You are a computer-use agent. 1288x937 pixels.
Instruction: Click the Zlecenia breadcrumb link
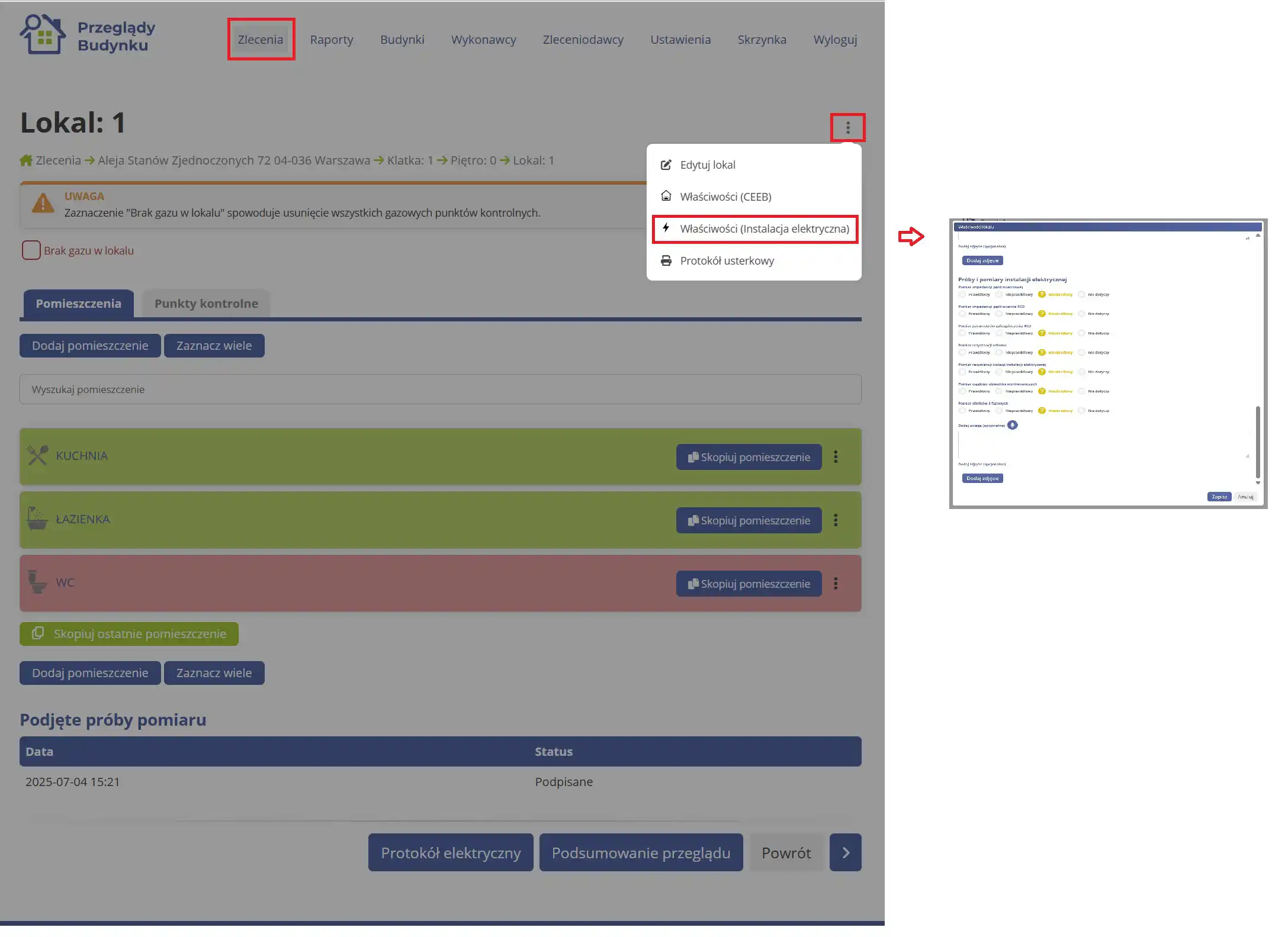(58, 160)
